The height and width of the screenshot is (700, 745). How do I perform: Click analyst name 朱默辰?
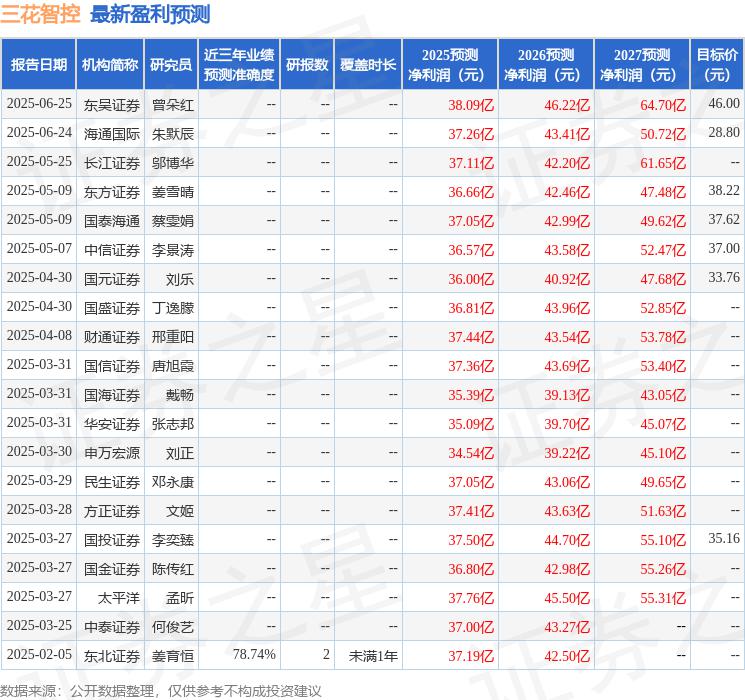(x=173, y=134)
